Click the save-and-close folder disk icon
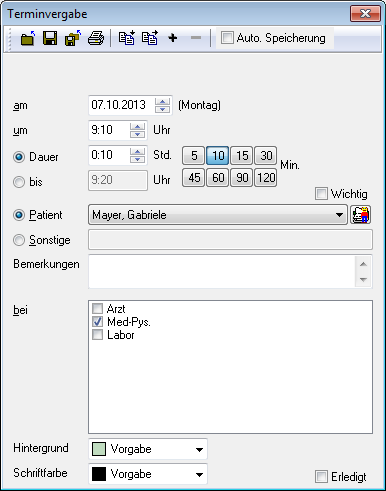This screenshot has width=386, height=491. pyautogui.click(x=73, y=38)
